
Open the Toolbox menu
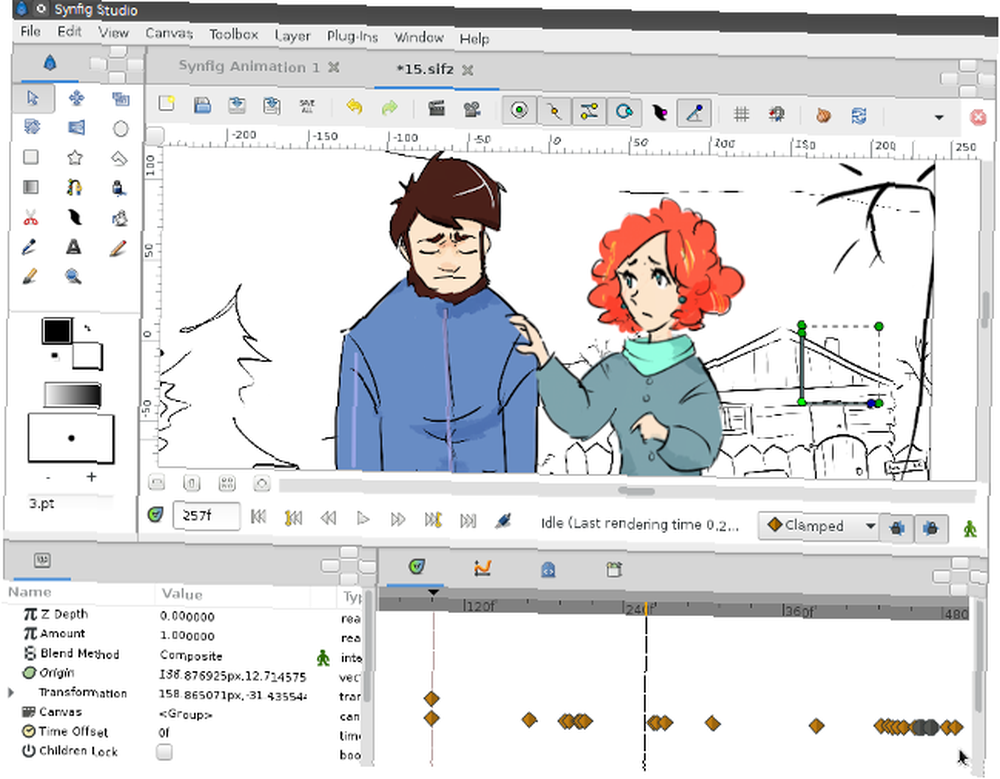233,34
